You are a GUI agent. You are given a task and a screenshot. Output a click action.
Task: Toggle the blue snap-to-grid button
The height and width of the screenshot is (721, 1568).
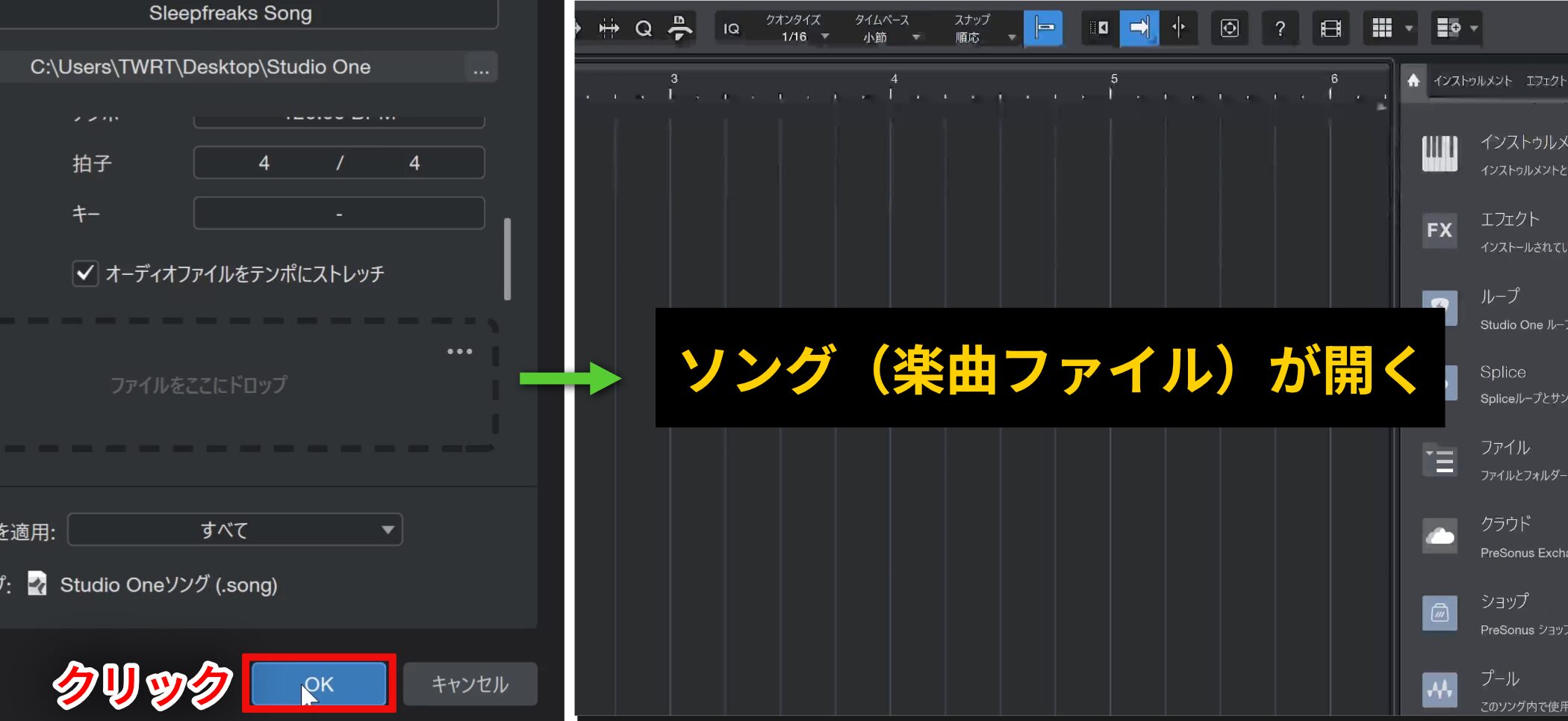click(x=1043, y=28)
